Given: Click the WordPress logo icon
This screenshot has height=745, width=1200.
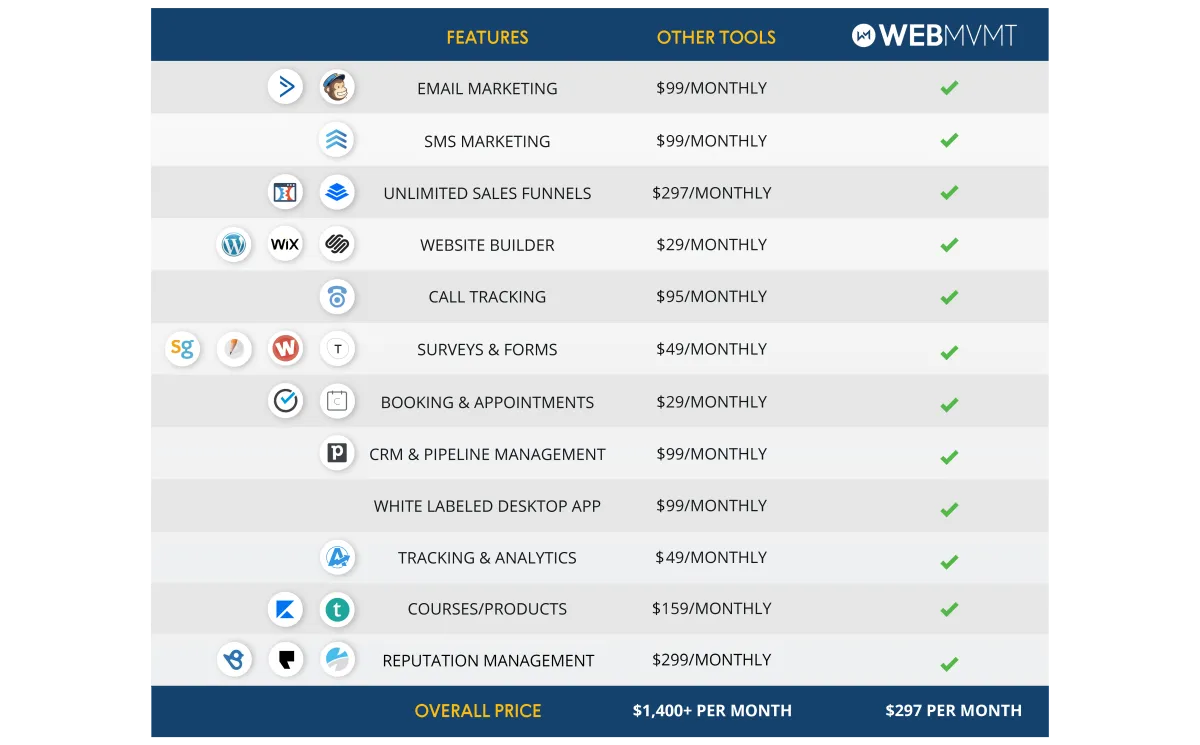Looking at the screenshot, I should point(234,245).
